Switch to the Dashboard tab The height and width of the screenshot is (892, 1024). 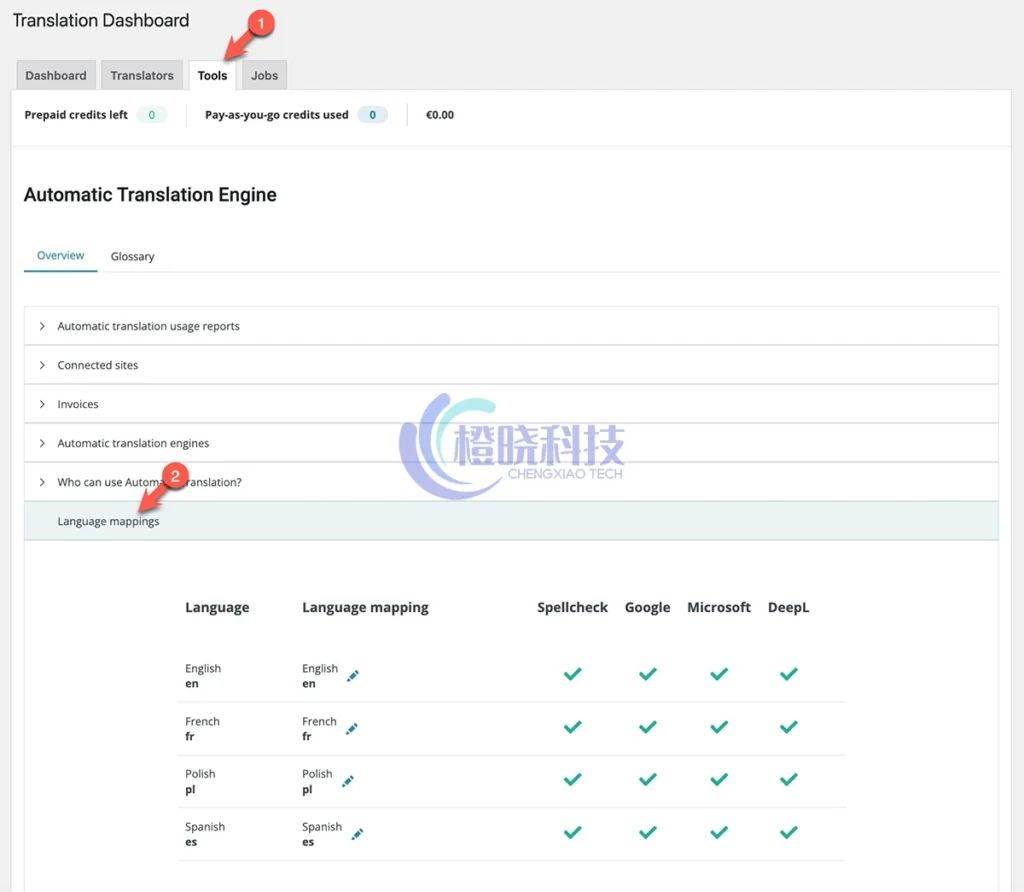[x=56, y=76]
